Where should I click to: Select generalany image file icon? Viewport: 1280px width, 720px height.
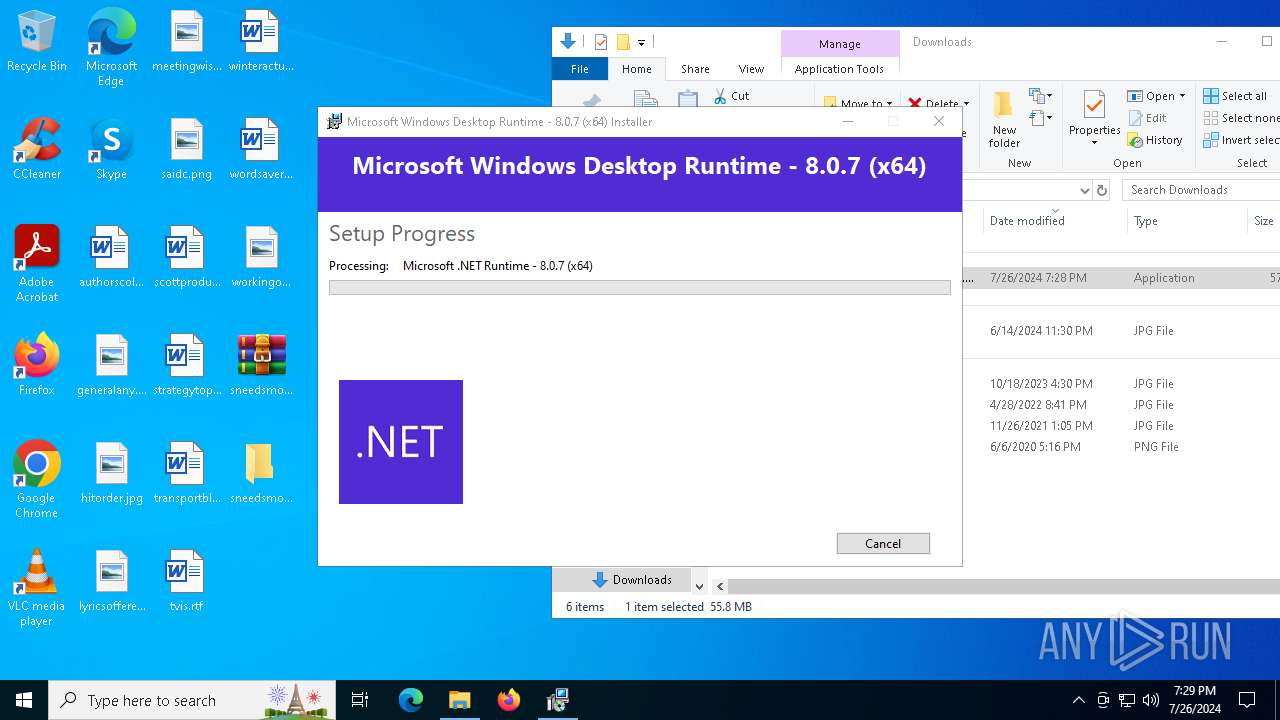coord(111,366)
